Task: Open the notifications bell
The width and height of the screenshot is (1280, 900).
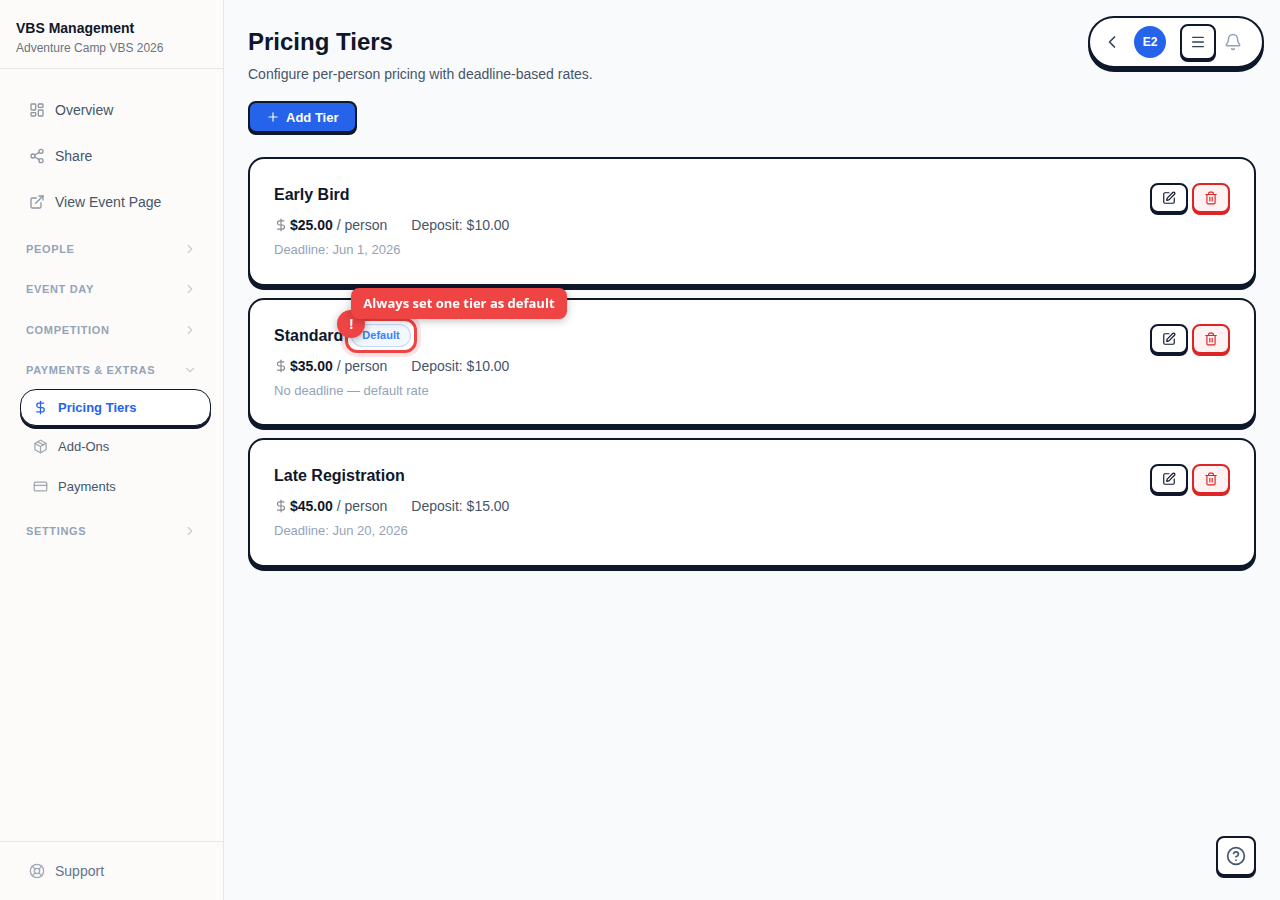Action: coord(1232,42)
